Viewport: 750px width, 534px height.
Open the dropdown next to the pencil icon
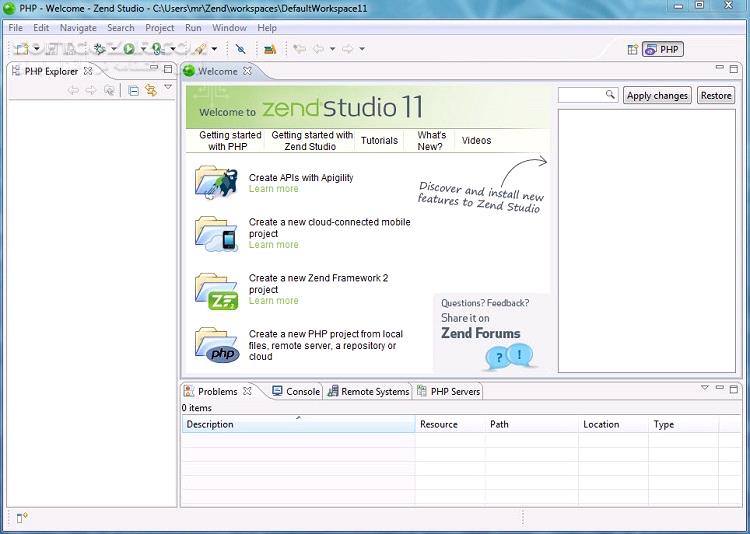[214, 49]
